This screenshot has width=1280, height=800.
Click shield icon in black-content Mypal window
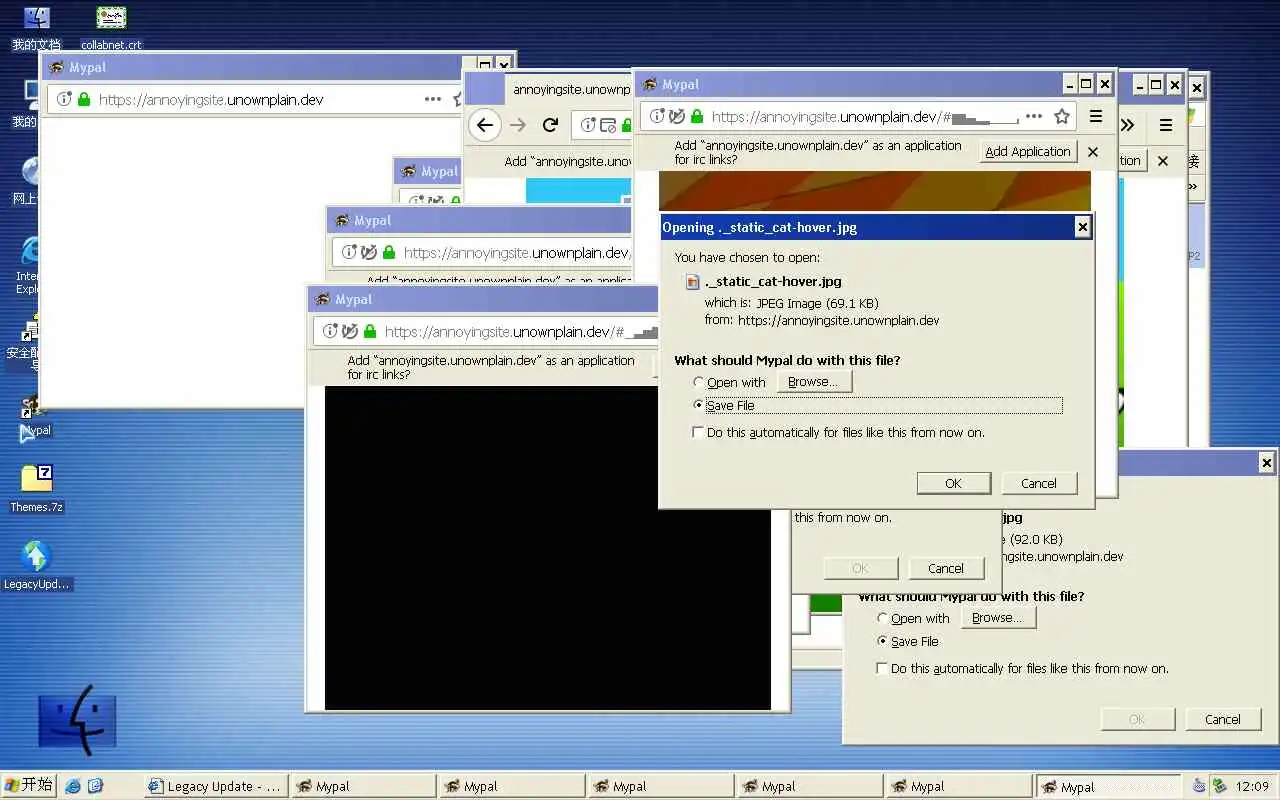[x=350, y=331]
